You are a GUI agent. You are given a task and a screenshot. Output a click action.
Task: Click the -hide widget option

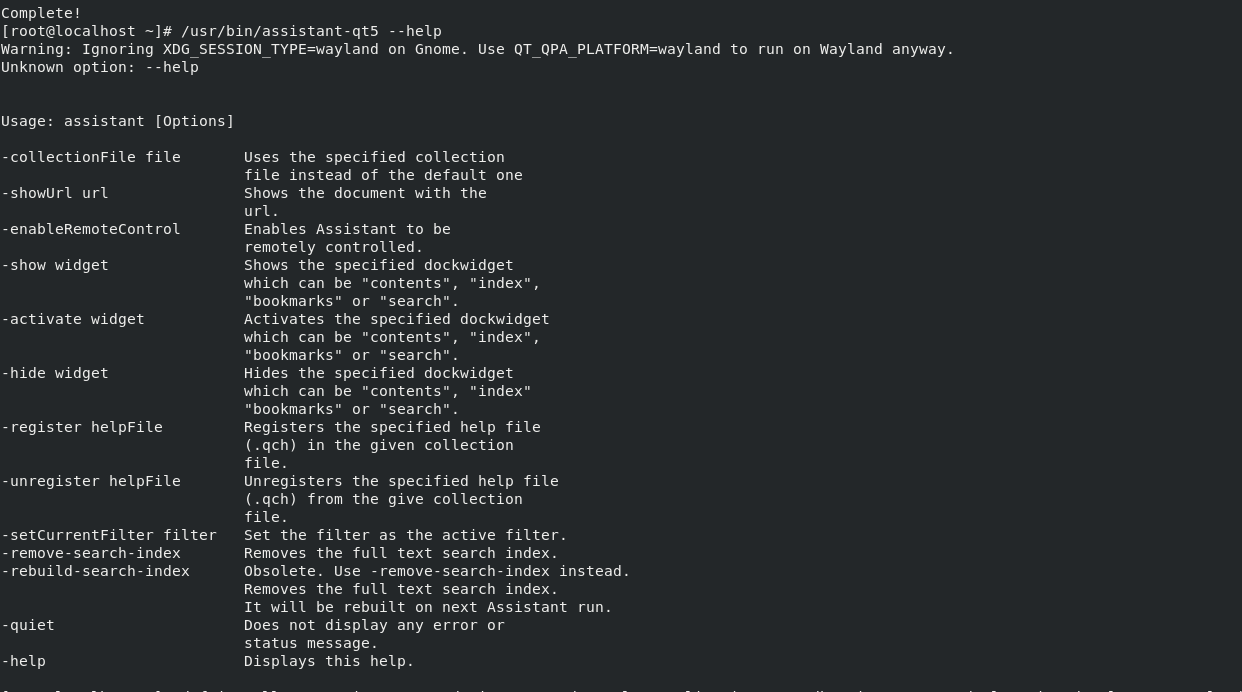[x=55, y=373]
